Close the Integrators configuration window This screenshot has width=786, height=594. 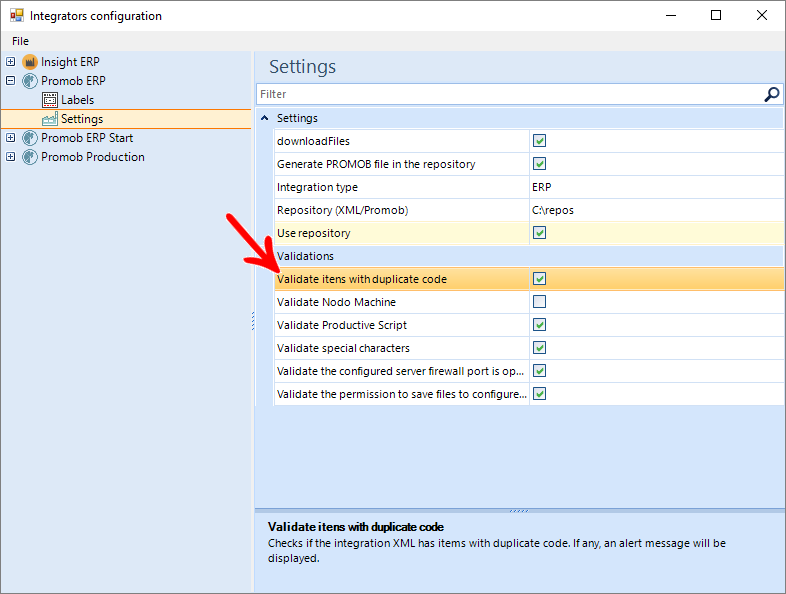761,16
